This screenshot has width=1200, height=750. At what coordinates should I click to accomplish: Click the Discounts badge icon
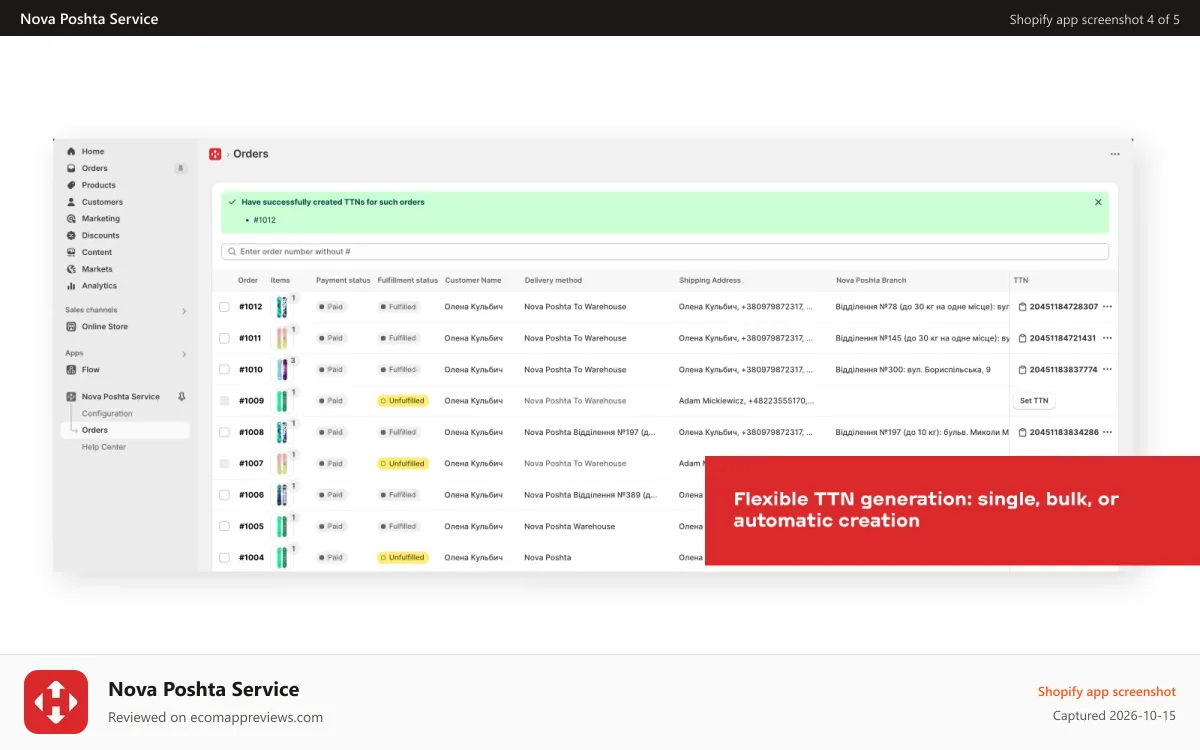[71, 236]
